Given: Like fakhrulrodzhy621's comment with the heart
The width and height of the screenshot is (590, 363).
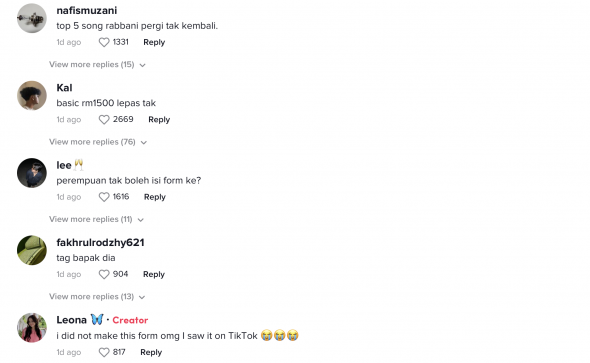Looking at the screenshot, I should click(104, 274).
